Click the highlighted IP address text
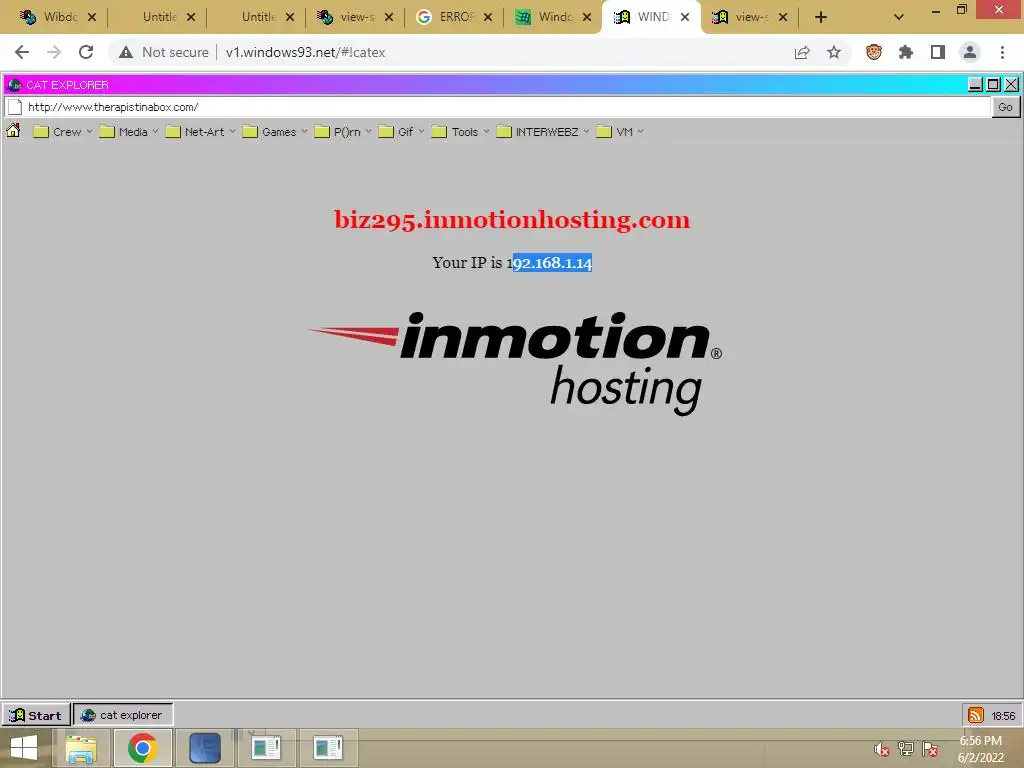Screen dimensions: 1024x768 pyautogui.click(x=552, y=263)
